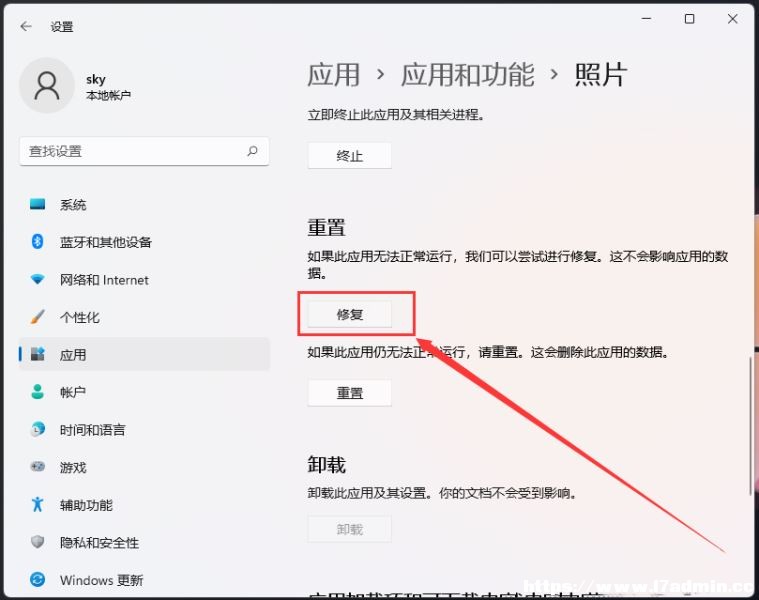Click the vertical scrollbar thumb
The height and width of the screenshot is (600, 759).
coord(751,426)
